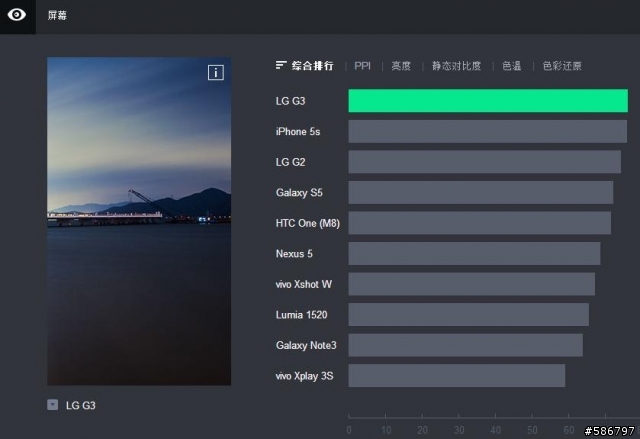
Task: Click the Galaxy S5 score bar
Action: (481, 193)
